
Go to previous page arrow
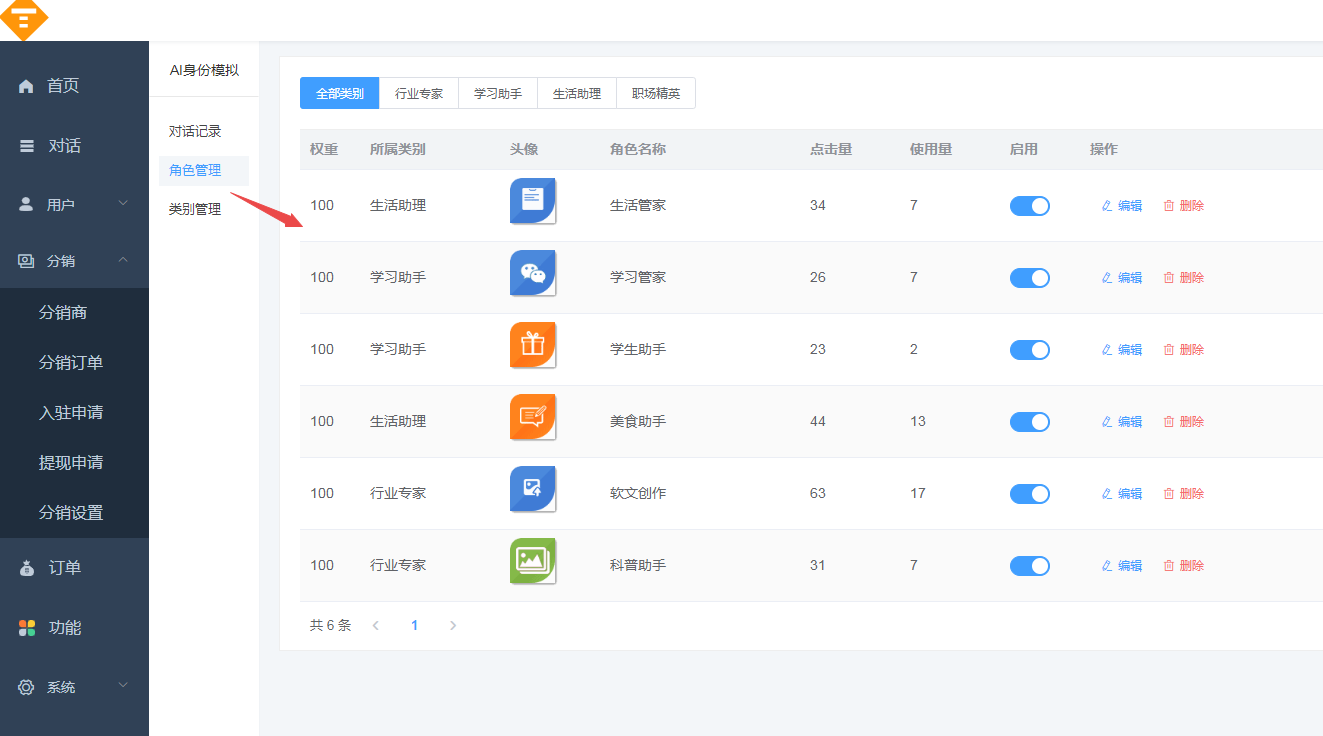tap(376, 626)
